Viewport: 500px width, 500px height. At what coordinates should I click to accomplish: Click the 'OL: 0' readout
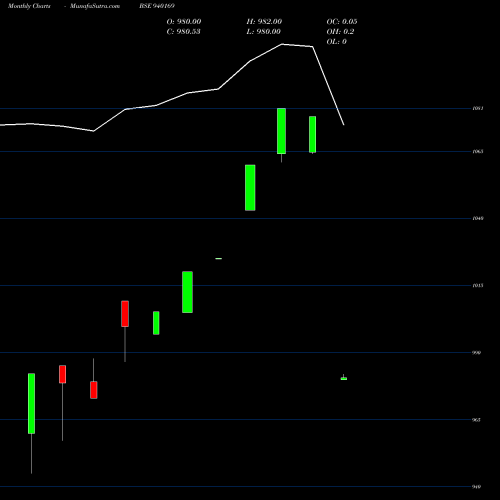(337, 42)
